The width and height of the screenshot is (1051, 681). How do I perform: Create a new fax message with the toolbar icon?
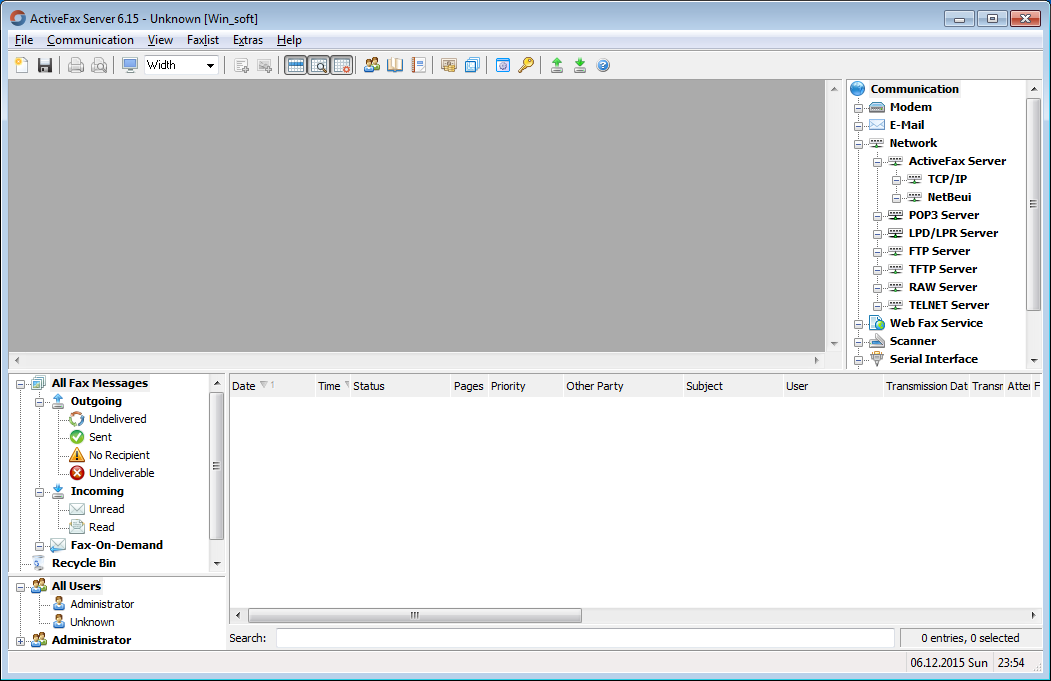point(21,65)
